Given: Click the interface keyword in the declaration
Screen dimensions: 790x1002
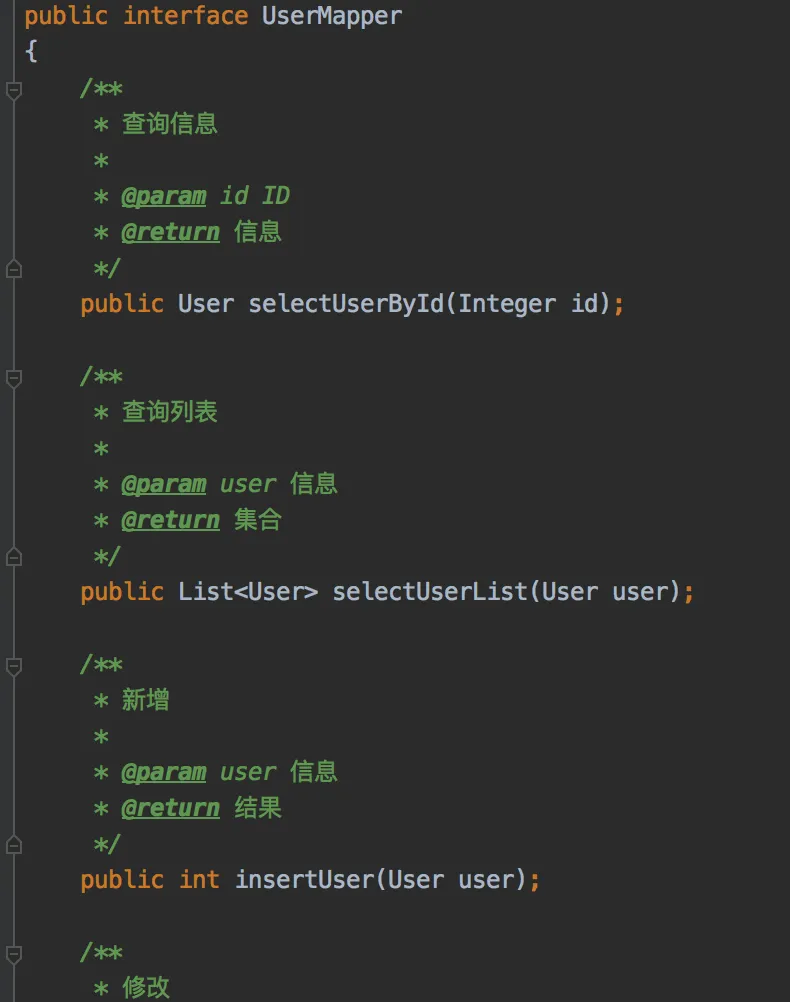Looking at the screenshot, I should point(185,16).
